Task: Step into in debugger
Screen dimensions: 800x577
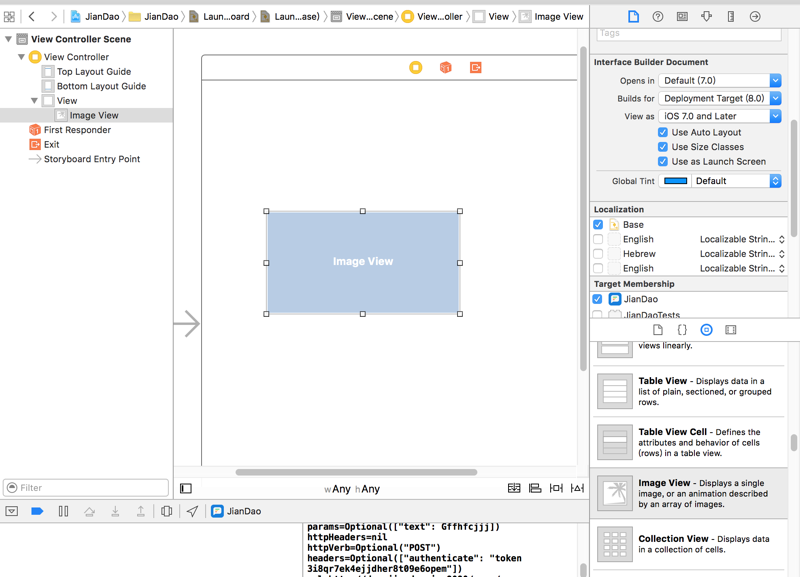Action: click(x=115, y=511)
